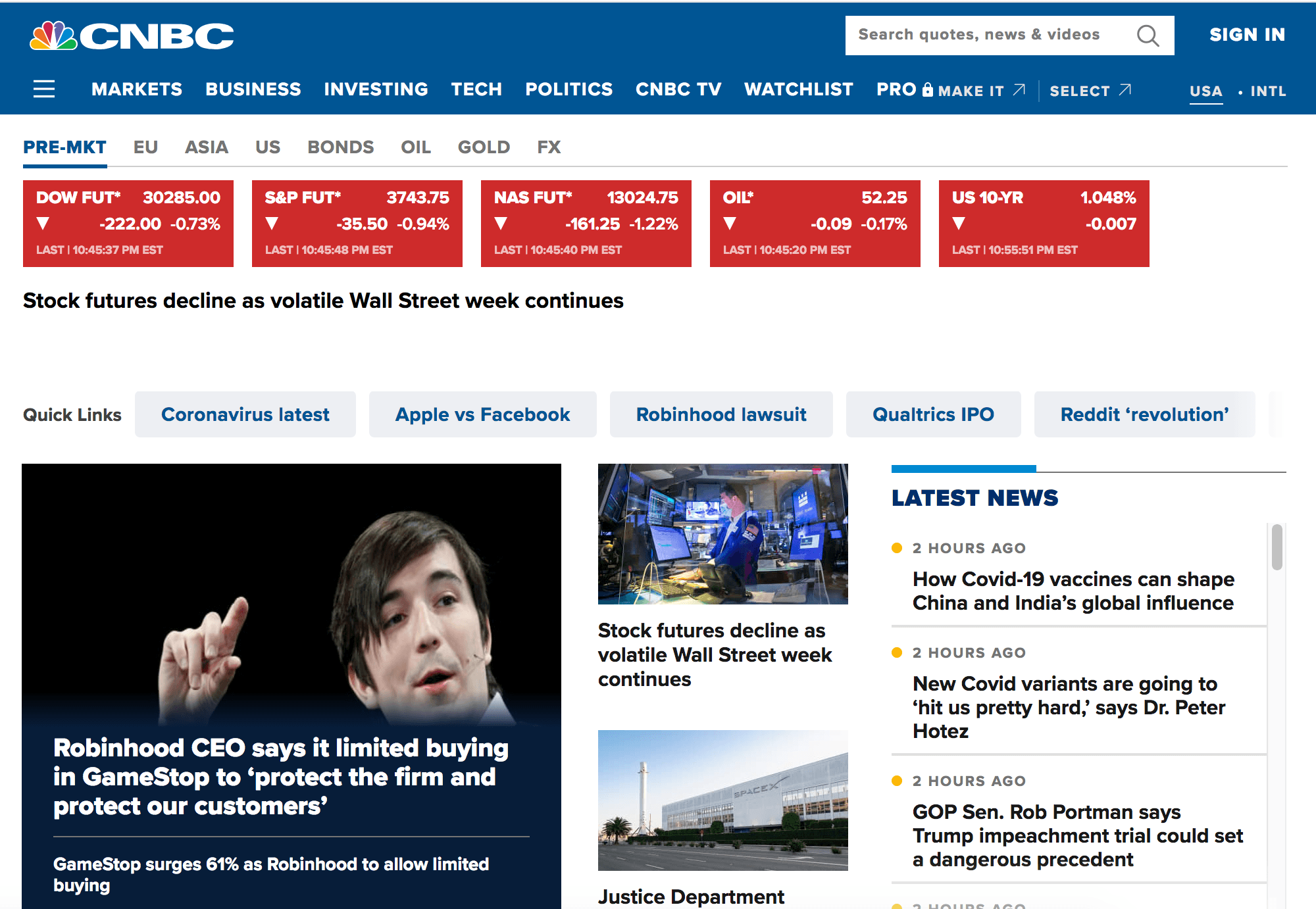1316x909 pixels.
Task: Click the Coronavirus latest quick link
Action: coord(245,414)
